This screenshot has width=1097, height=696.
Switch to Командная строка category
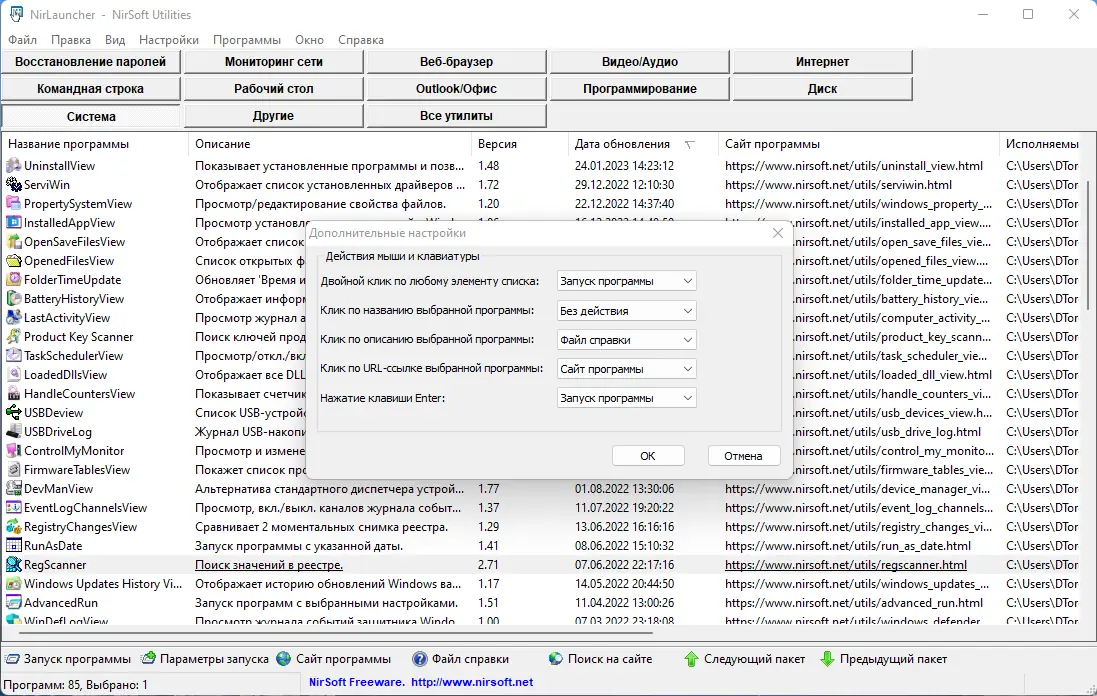(x=90, y=89)
